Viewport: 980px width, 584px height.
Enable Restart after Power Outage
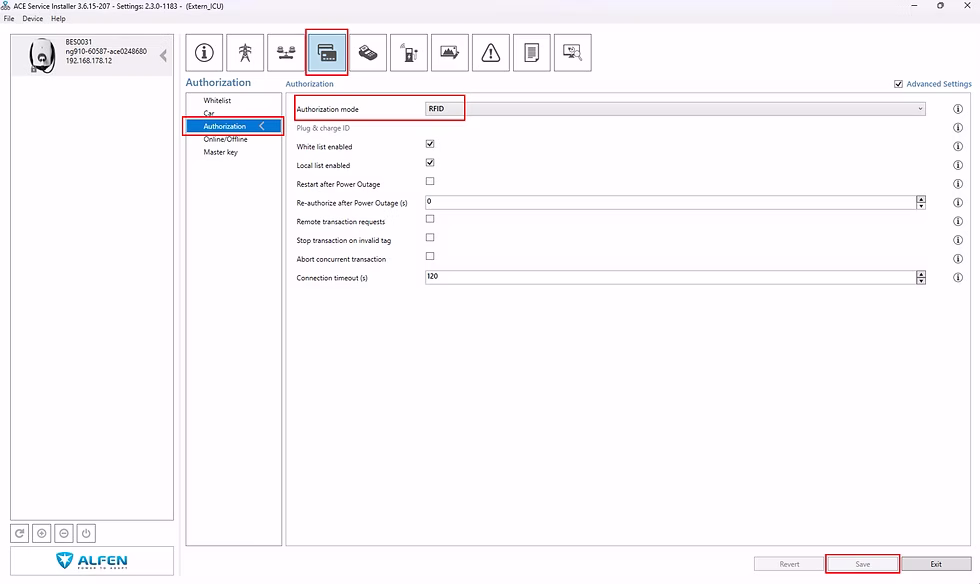click(430, 181)
